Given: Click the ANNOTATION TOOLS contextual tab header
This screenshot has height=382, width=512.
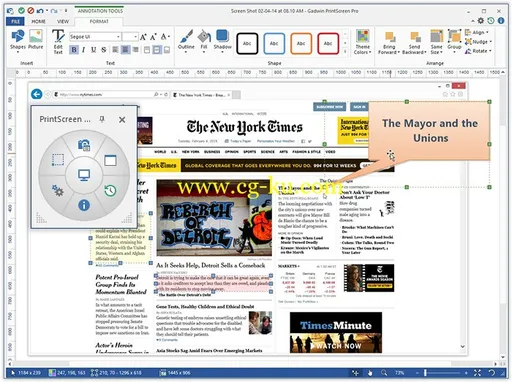Looking at the screenshot, I should 100,11.
